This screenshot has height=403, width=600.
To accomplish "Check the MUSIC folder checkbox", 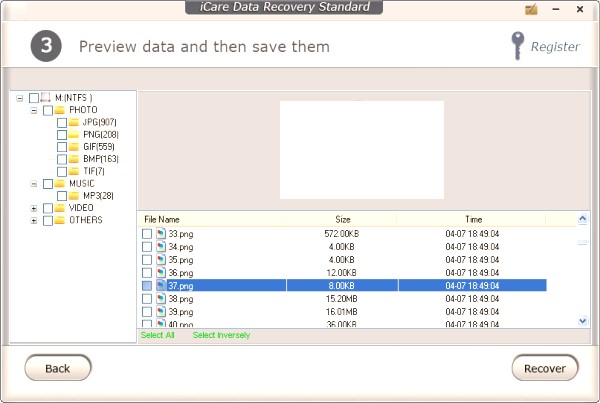I will [x=48, y=184].
